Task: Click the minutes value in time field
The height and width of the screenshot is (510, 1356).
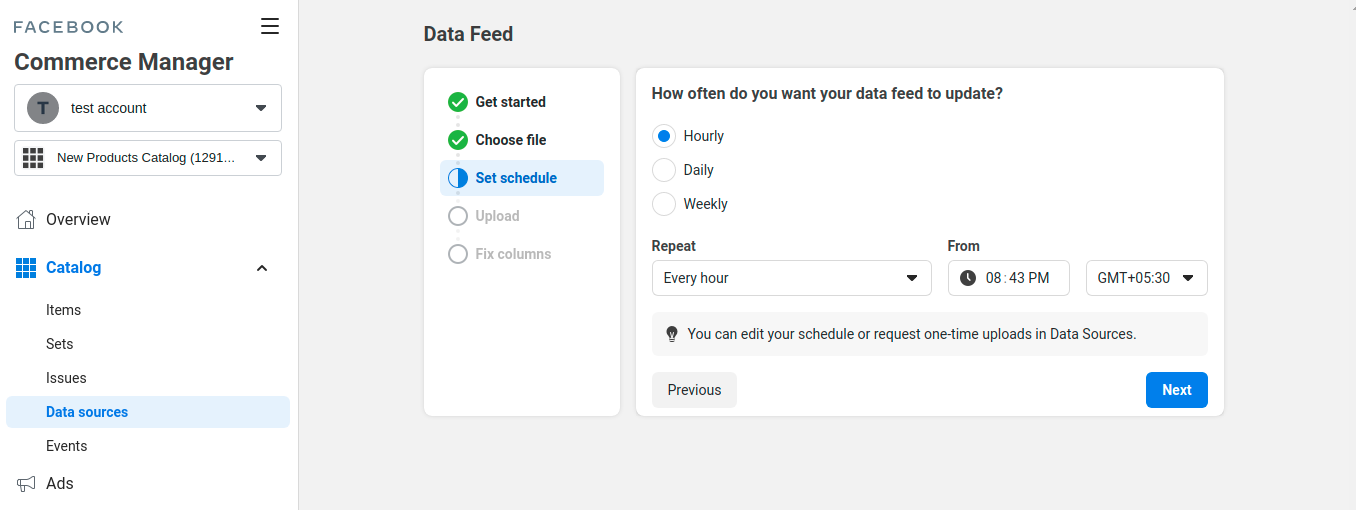Action: pos(1017,278)
